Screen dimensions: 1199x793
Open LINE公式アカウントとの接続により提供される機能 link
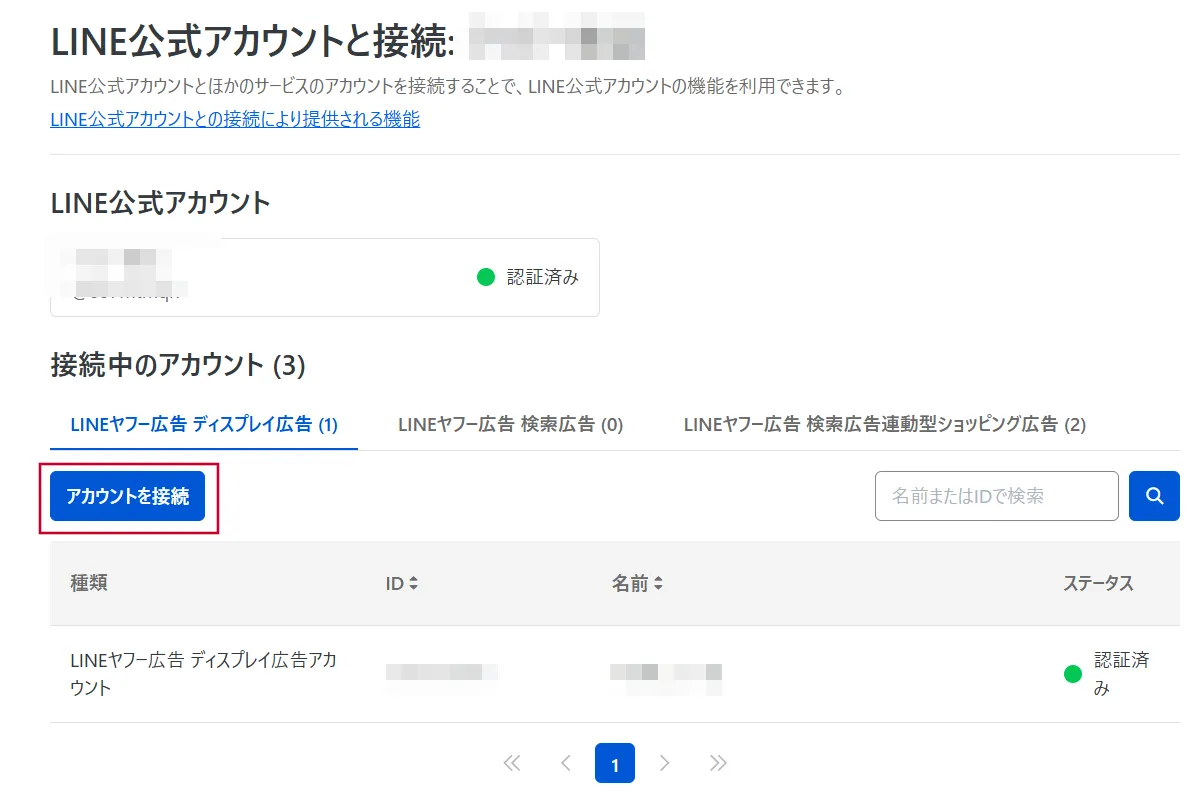coord(235,119)
